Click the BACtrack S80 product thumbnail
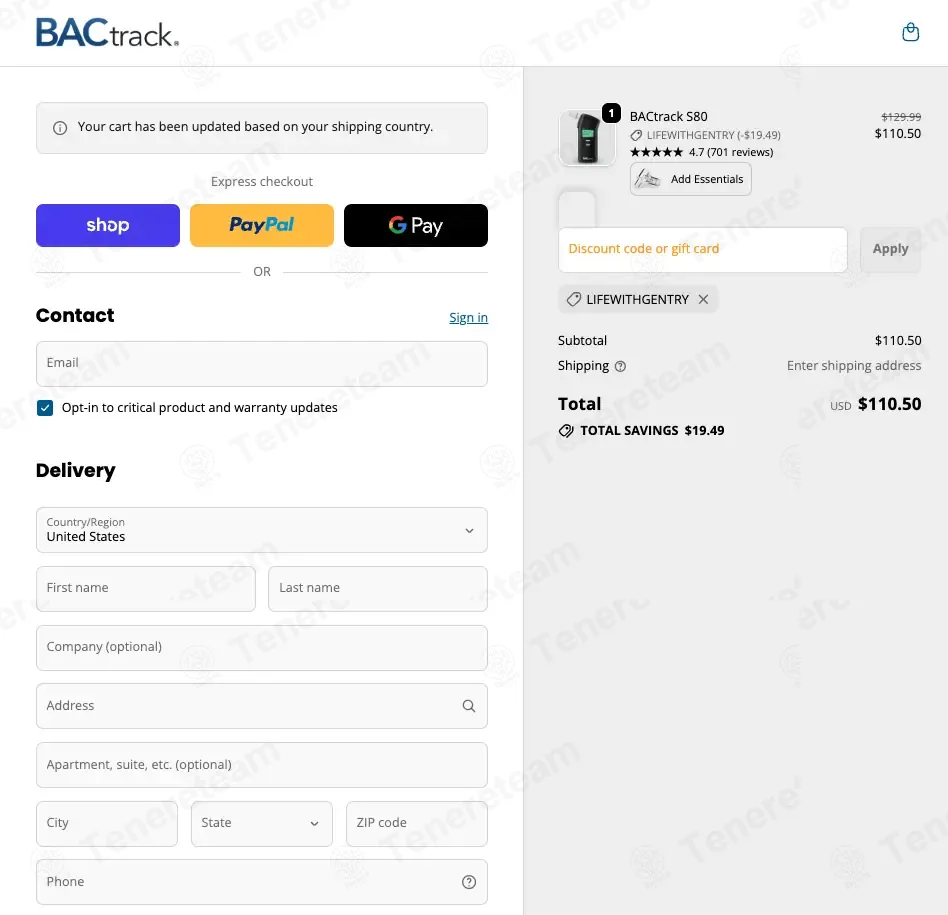The image size is (948, 915). (587, 138)
